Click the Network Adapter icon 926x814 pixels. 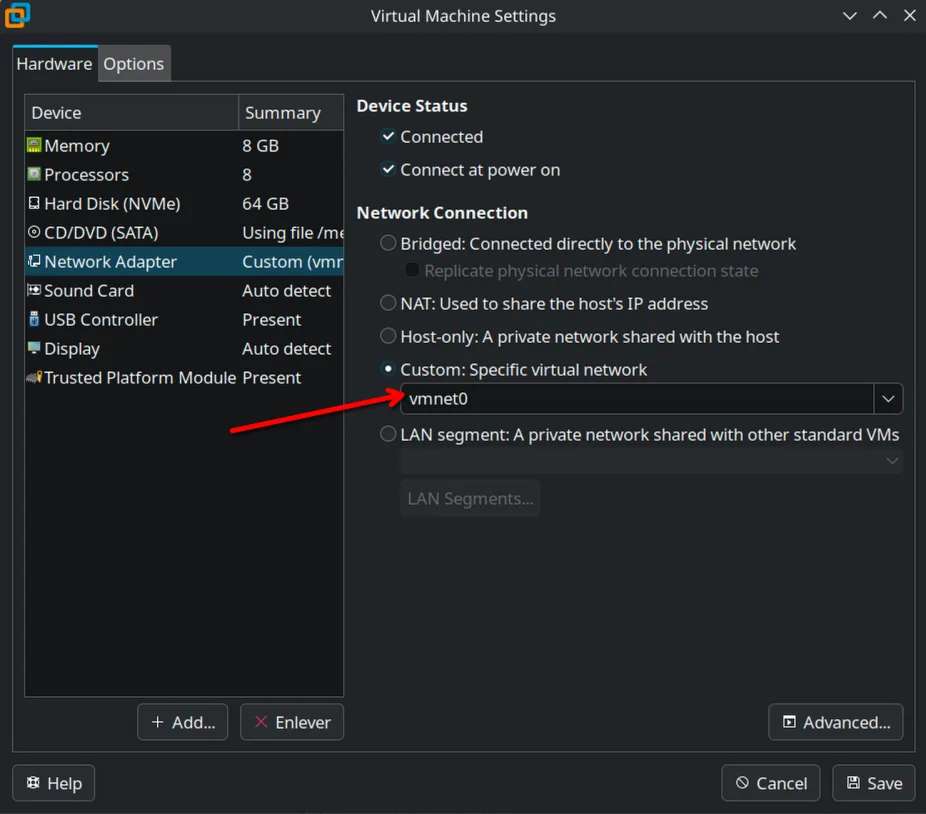click(34, 261)
